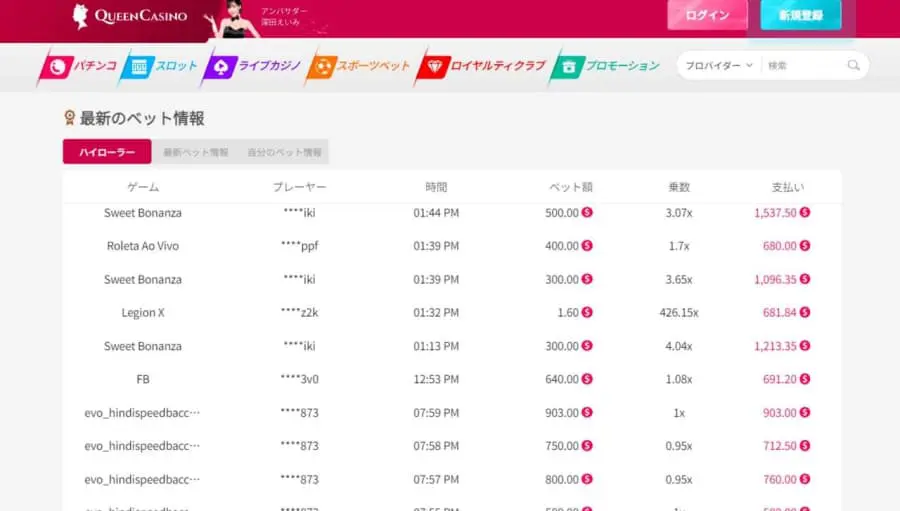900x511 pixels.
Task: Open the ライブカジノ menu label
Action: (x=269, y=65)
